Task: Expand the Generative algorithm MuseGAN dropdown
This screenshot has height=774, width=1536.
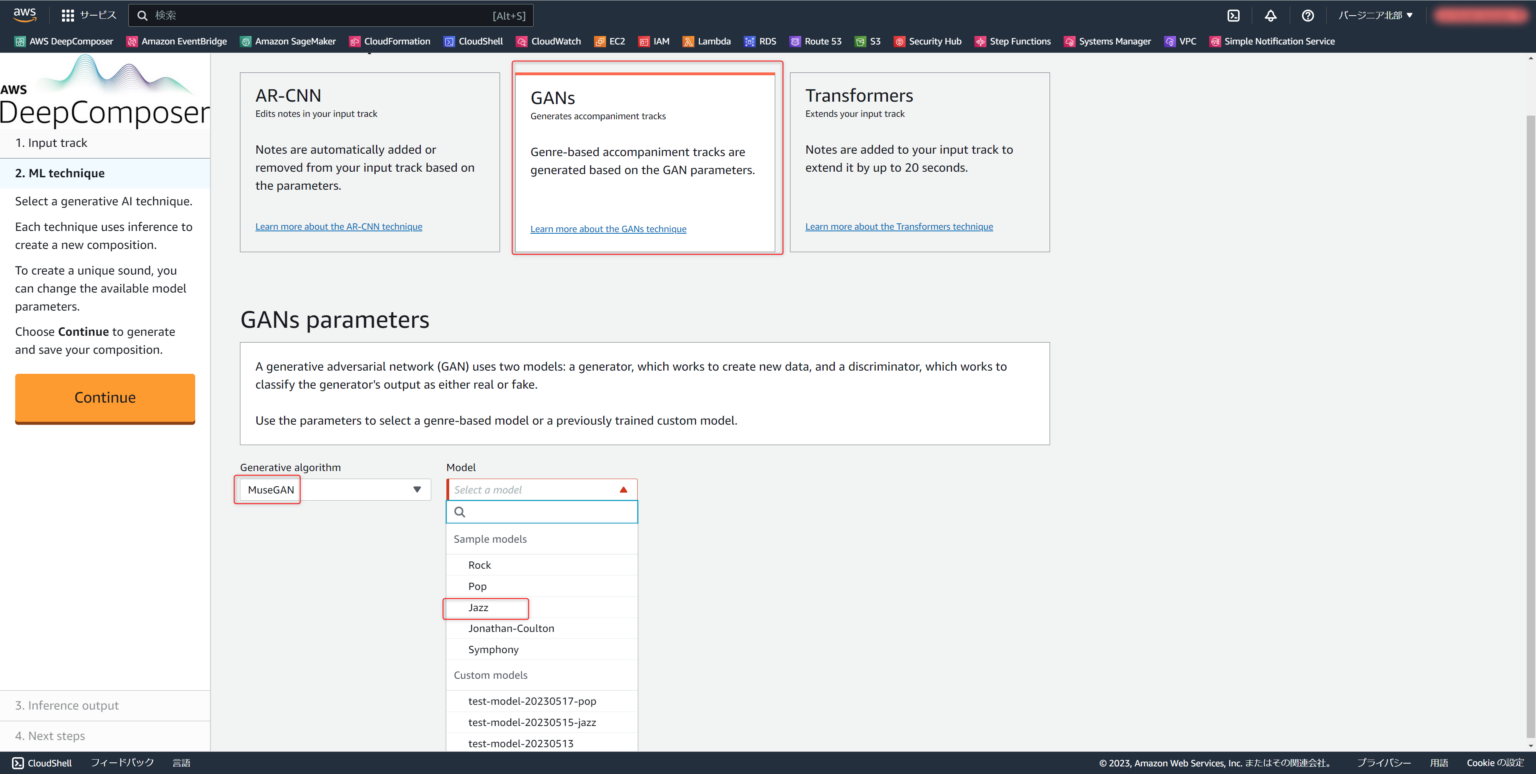Action: click(x=334, y=490)
